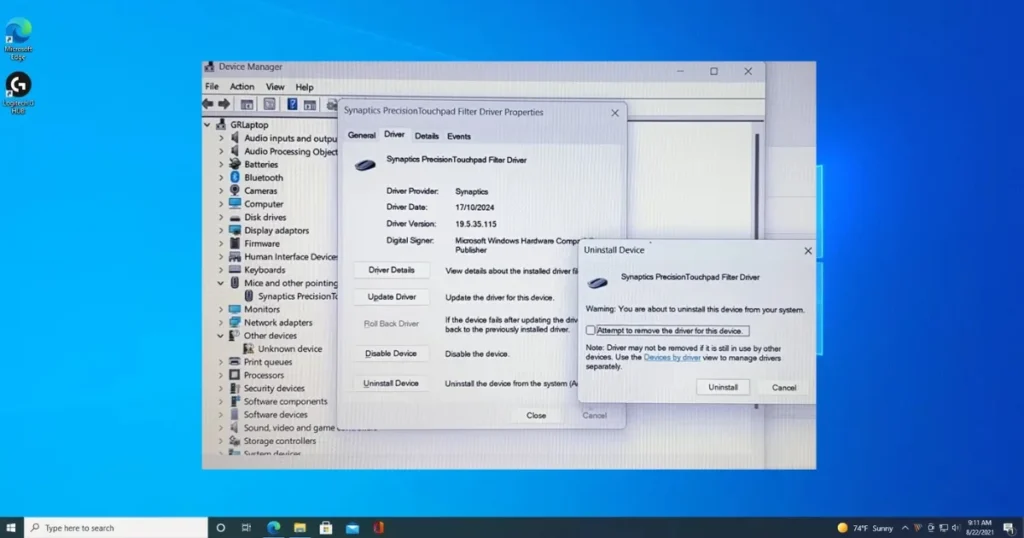The image size is (1024, 538).
Task: Click the Disable Device button
Action: coord(391,353)
